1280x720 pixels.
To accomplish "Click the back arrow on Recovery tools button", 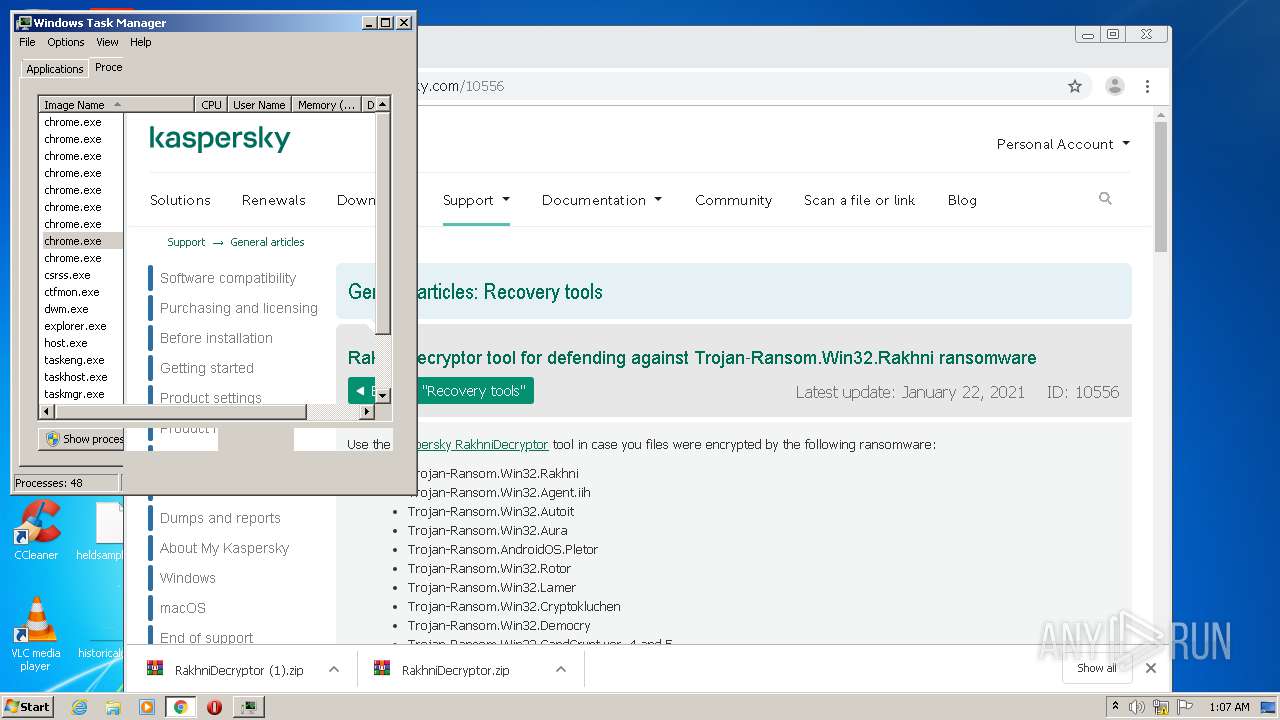I will [x=360, y=391].
